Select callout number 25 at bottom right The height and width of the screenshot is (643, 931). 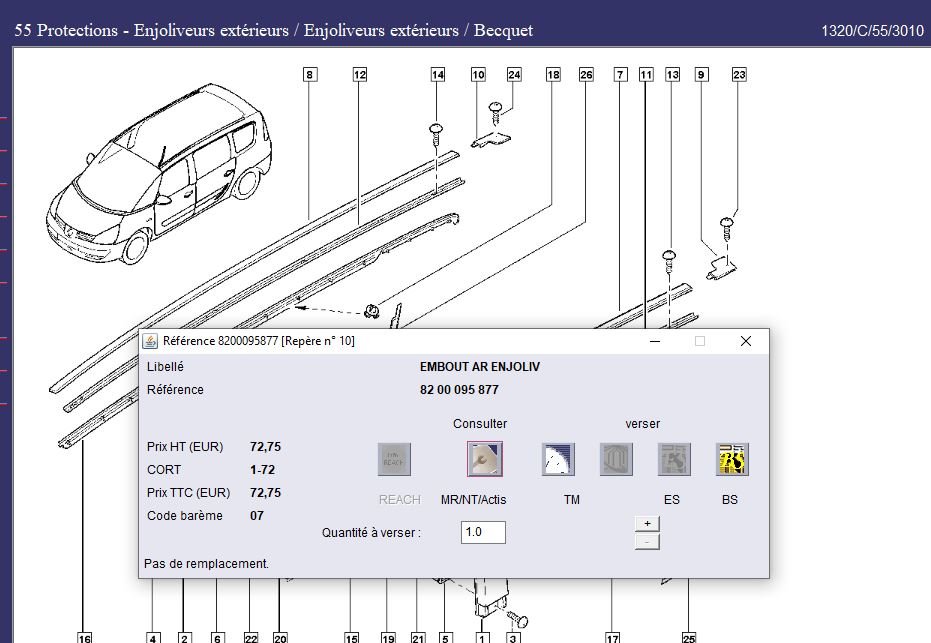[x=688, y=637]
